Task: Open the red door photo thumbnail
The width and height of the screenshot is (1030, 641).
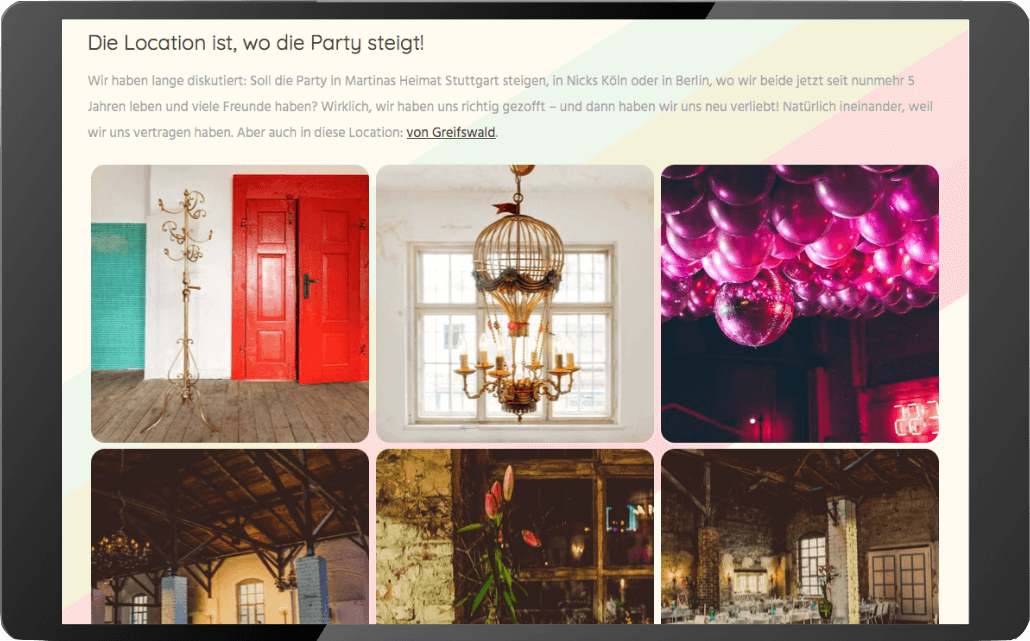Action: click(x=230, y=303)
